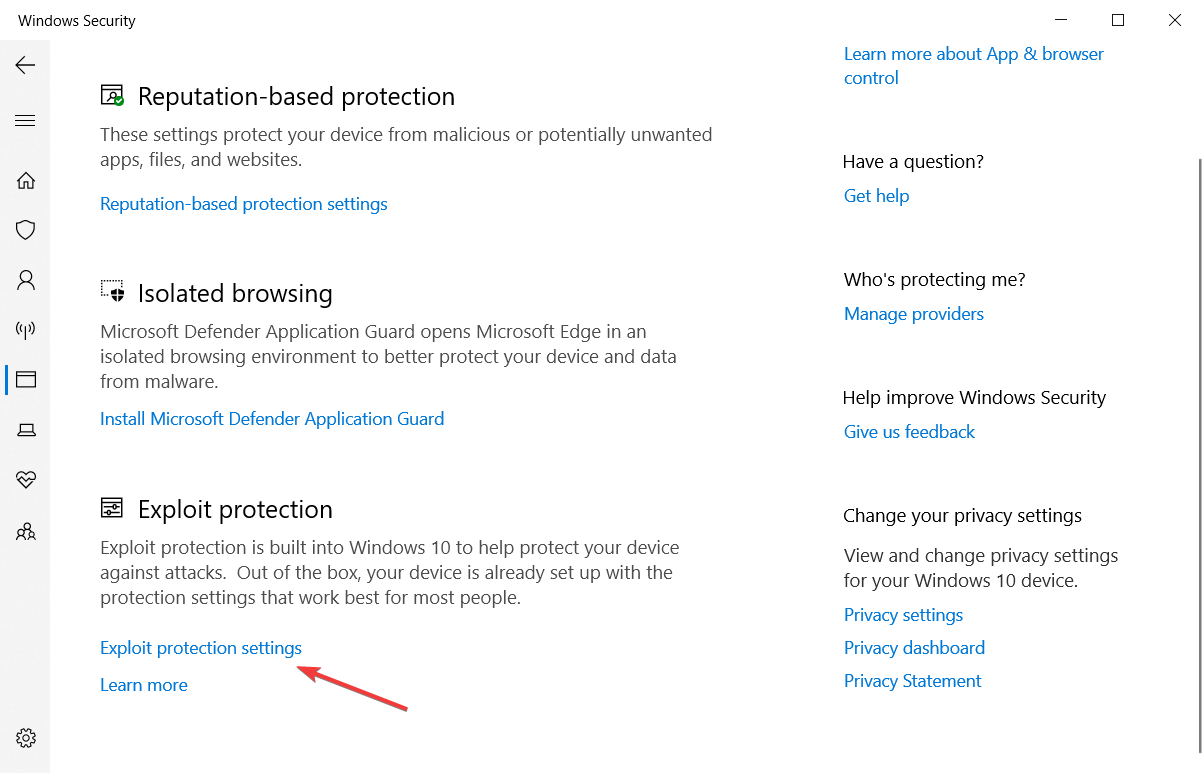Viewport: 1204px width, 773px height.
Task: Click Install Microsoft Defender Application Guard
Action: tap(272, 419)
